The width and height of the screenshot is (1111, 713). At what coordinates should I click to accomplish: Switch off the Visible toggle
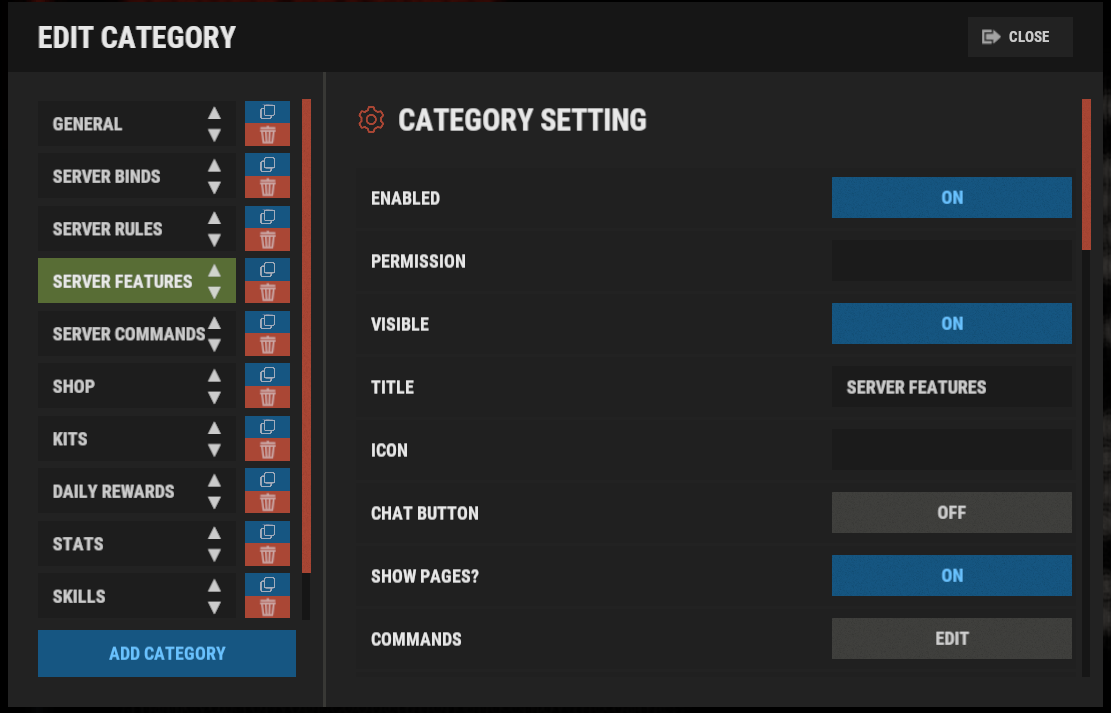(x=952, y=324)
